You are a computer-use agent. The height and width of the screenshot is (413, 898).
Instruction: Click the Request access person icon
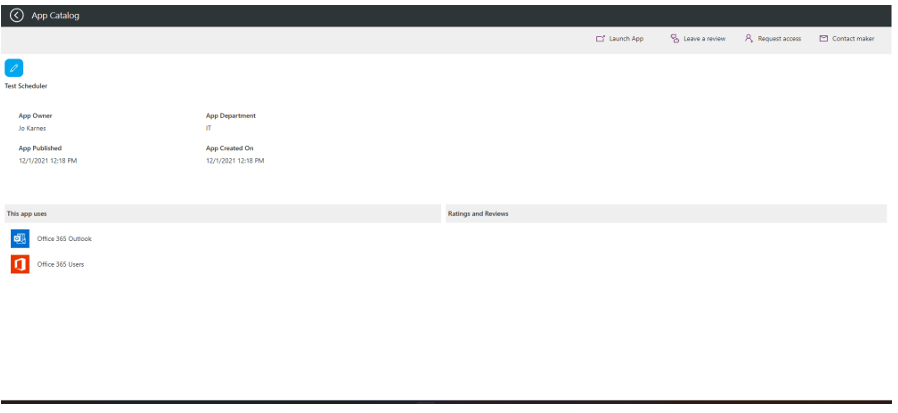(x=748, y=39)
